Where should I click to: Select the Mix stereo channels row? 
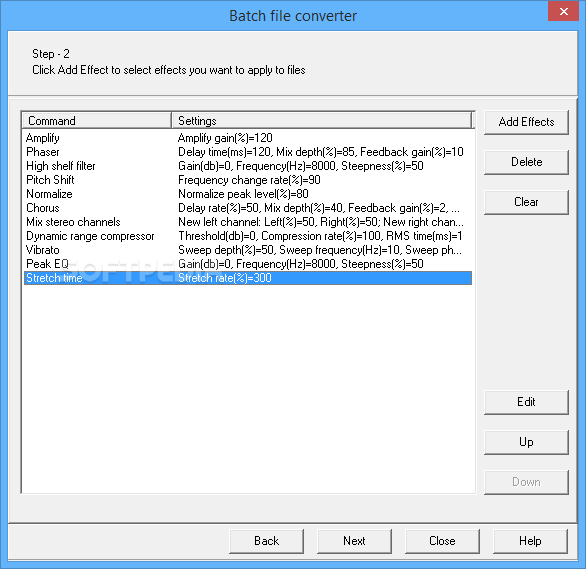[x=248, y=222]
